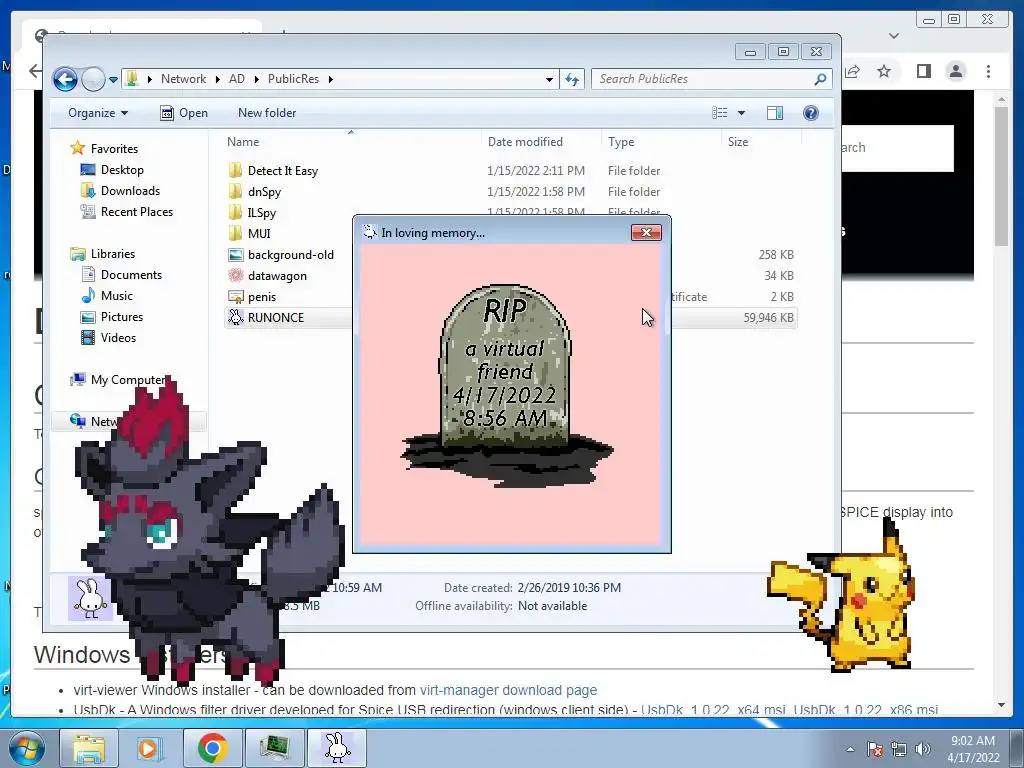Select the MUI folder
The height and width of the screenshot is (768, 1024).
tap(259, 234)
